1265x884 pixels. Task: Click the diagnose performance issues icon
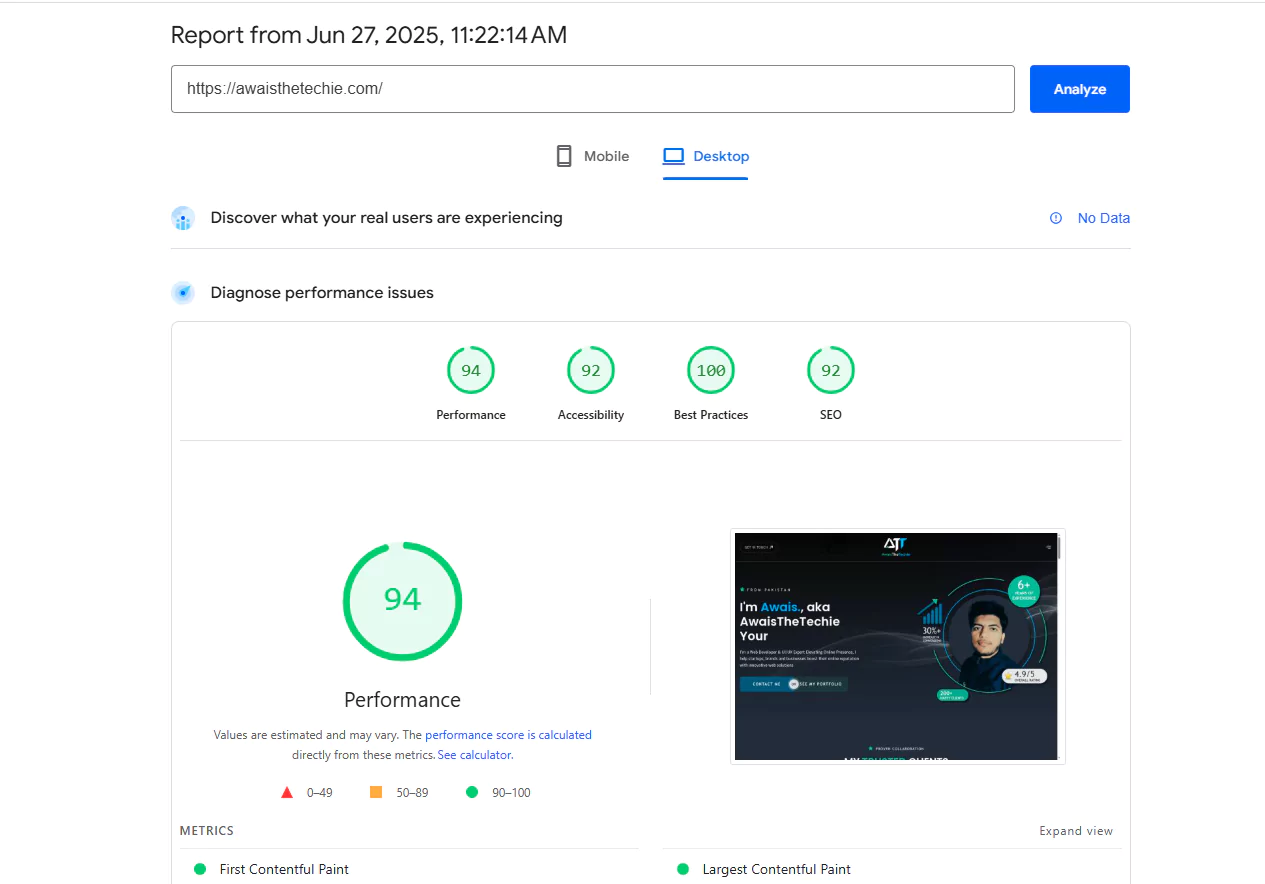coord(183,293)
